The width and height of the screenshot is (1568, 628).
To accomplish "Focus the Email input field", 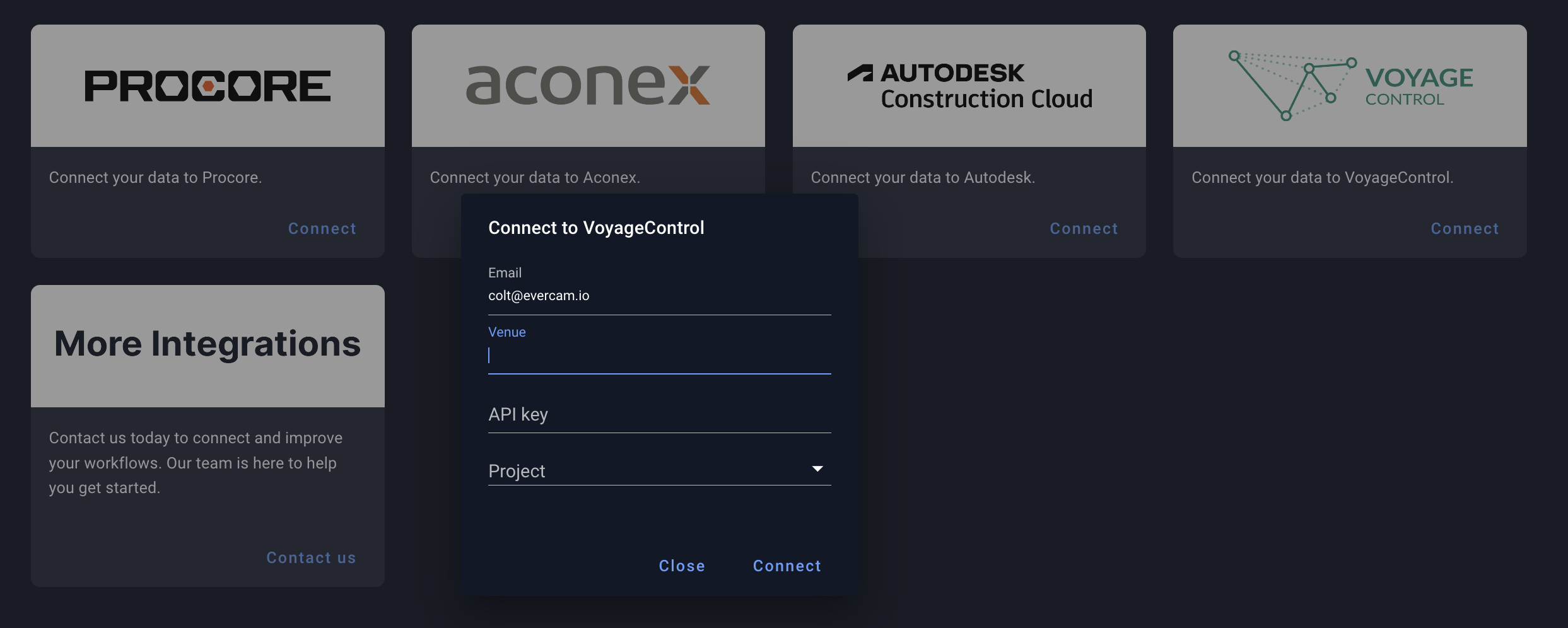I will (x=659, y=296).
